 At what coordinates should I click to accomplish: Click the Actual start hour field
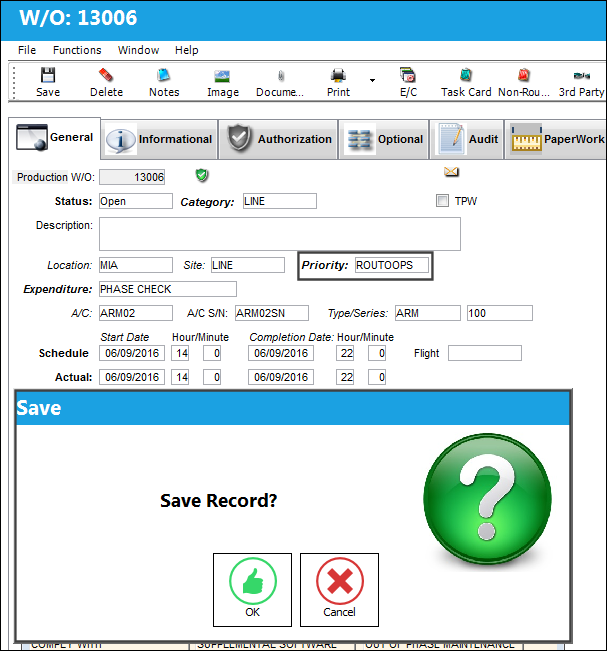[180, 377]
